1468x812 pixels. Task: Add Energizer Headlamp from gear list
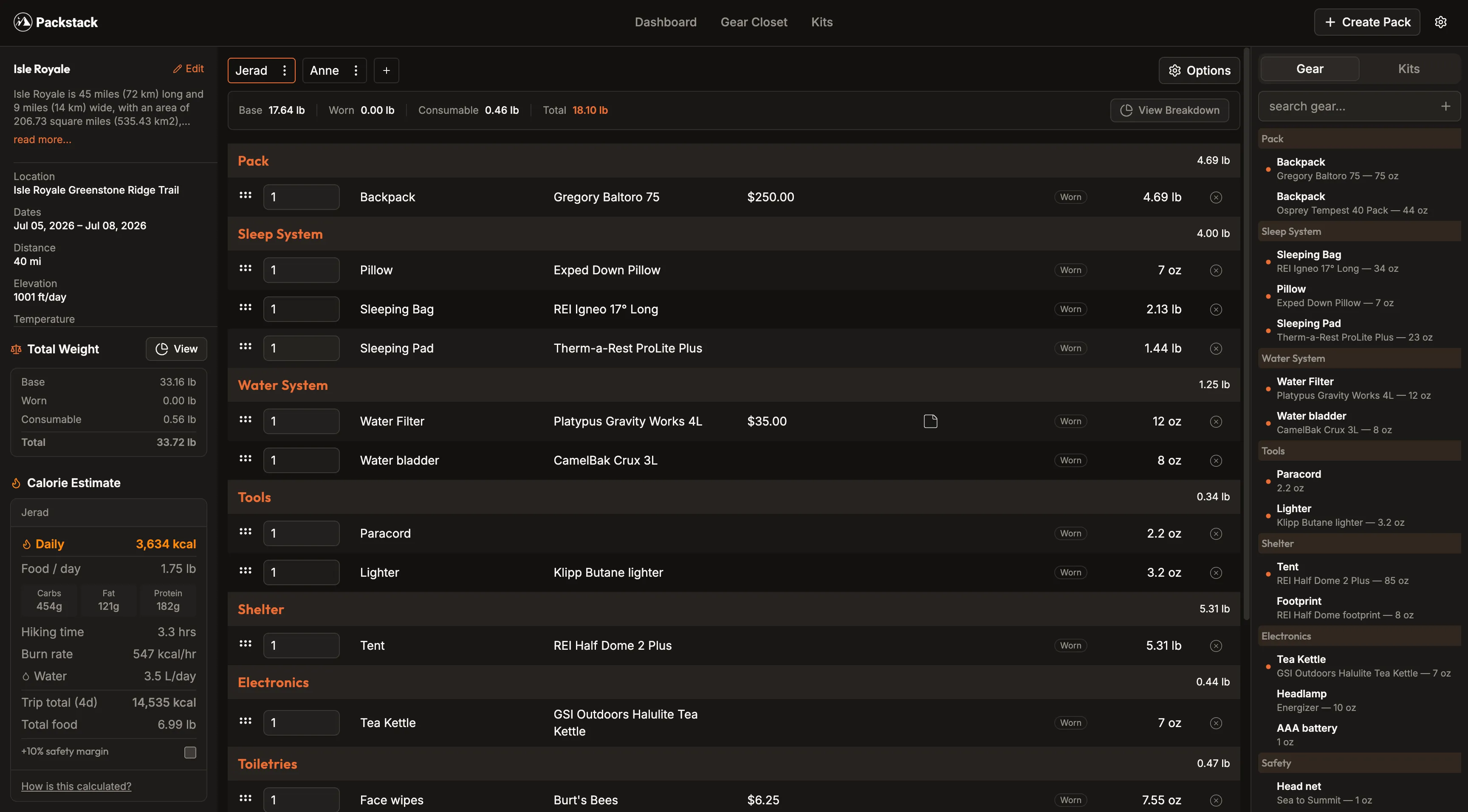tap(1359, 701)
